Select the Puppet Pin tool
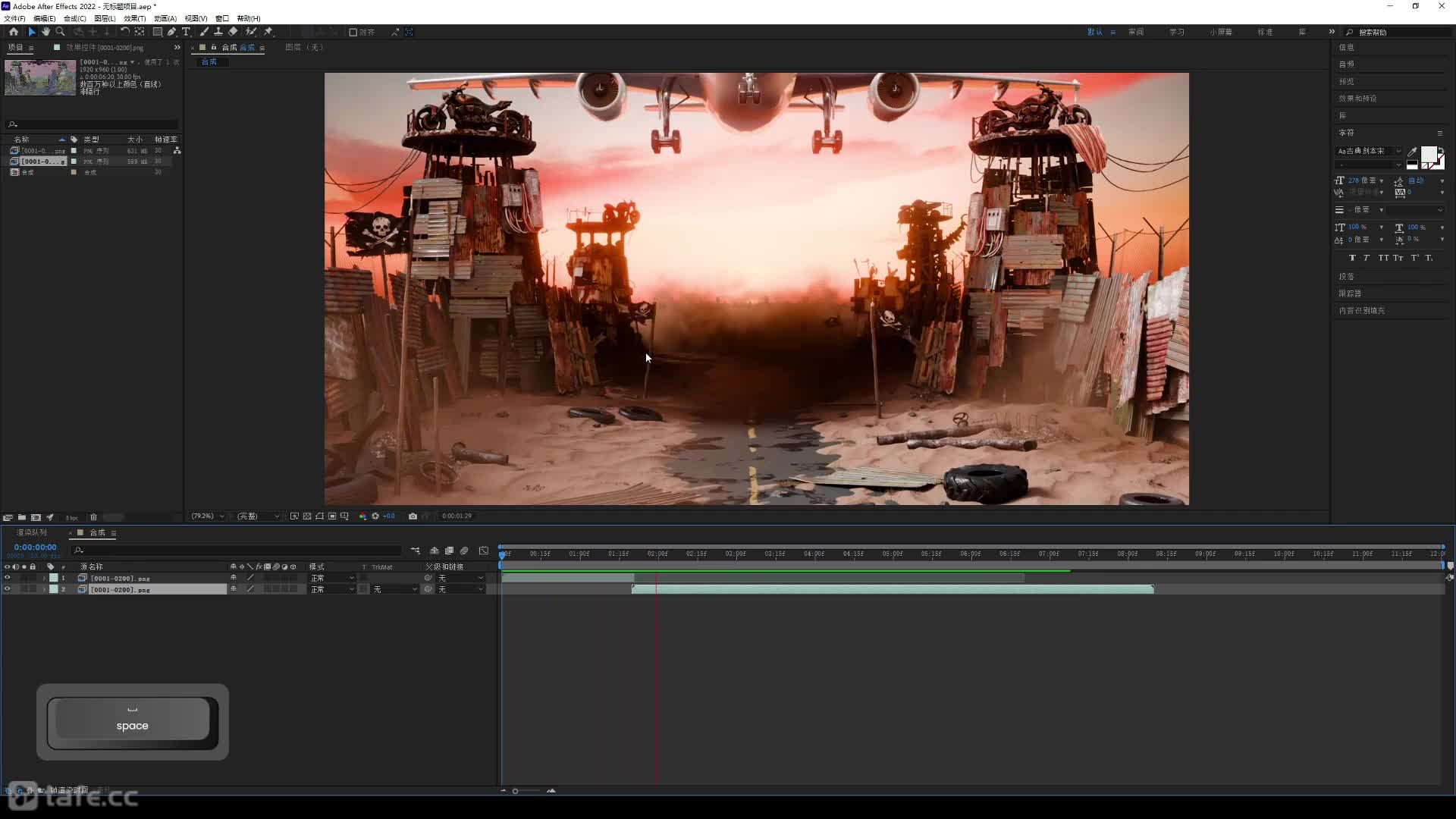 coord(268,32)
